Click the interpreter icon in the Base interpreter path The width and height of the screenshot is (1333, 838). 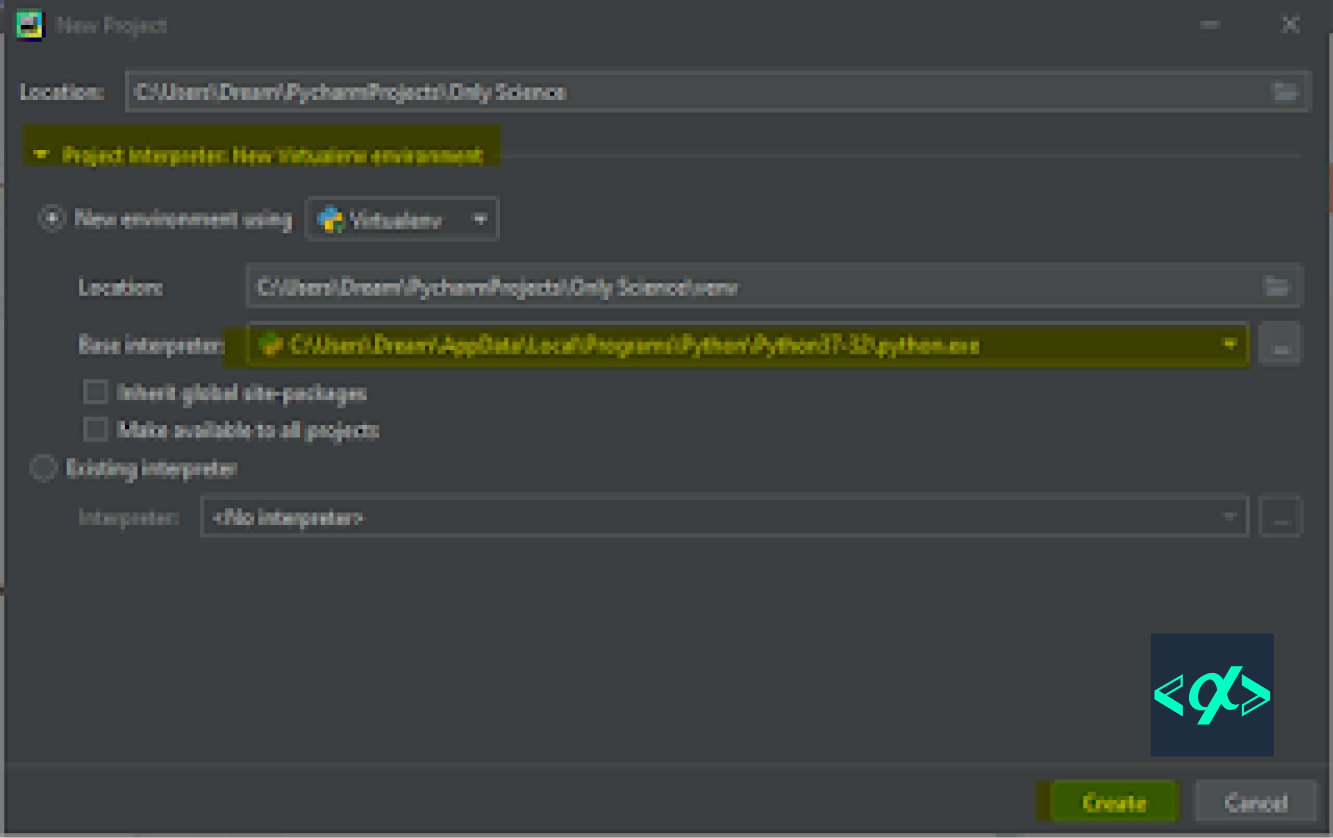[268, 344]
